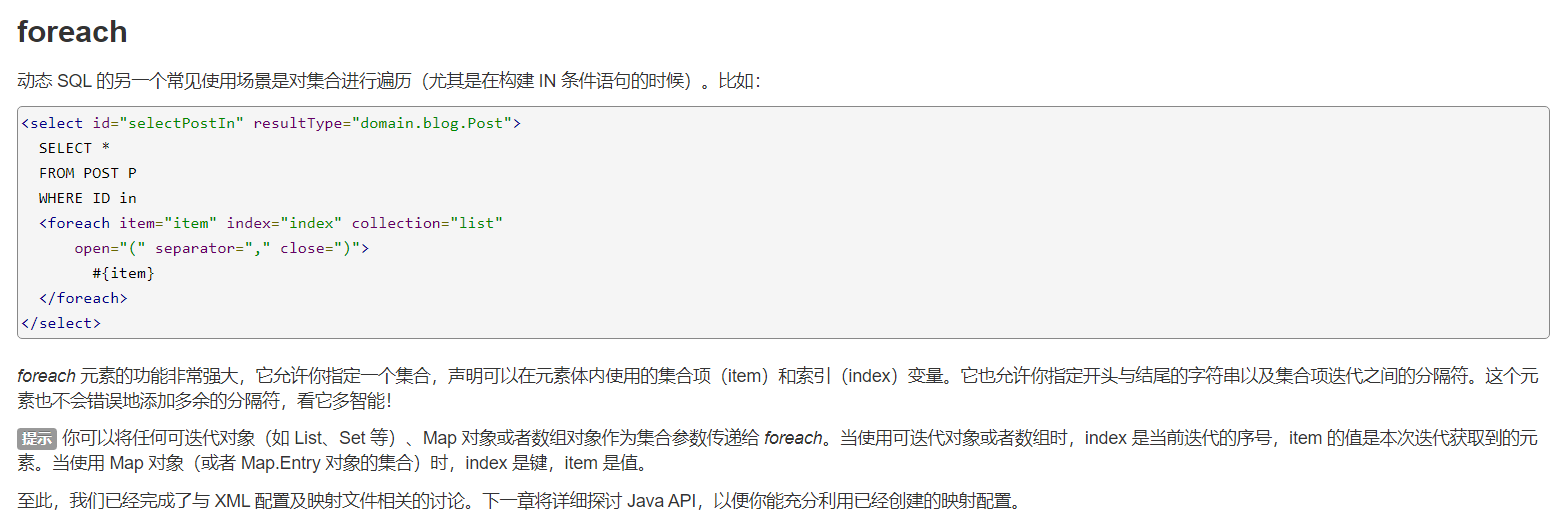Screen dimensions: 1555x524
Task: Click the italic foreach starting the description paragraph
Action: pyautogui.click(x=46, y=376)
